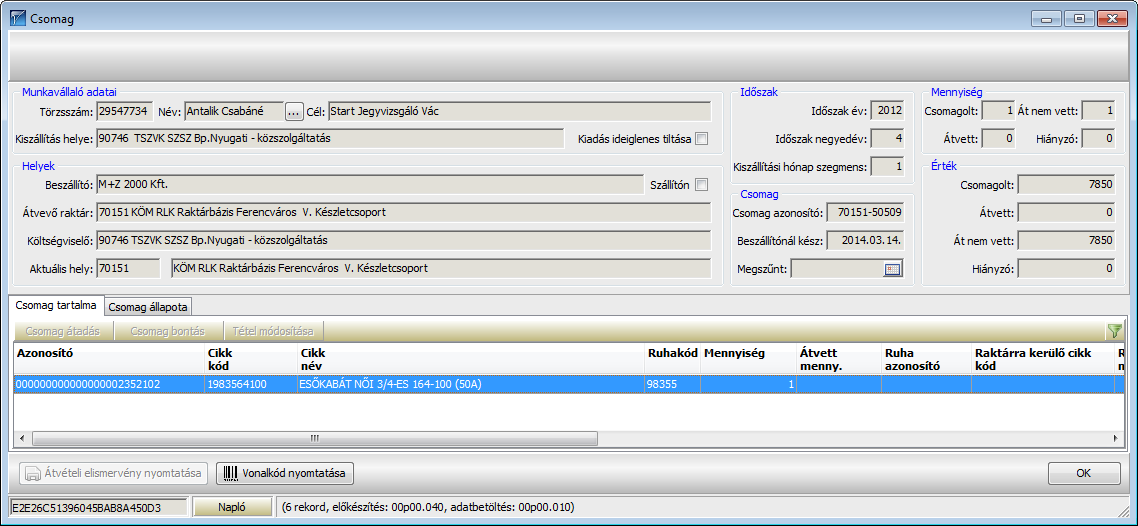The image size is (1138, 526).
Task: Click the ESŐKABÁT NŐI 3/4-ES cell
Action: point(470,385)
